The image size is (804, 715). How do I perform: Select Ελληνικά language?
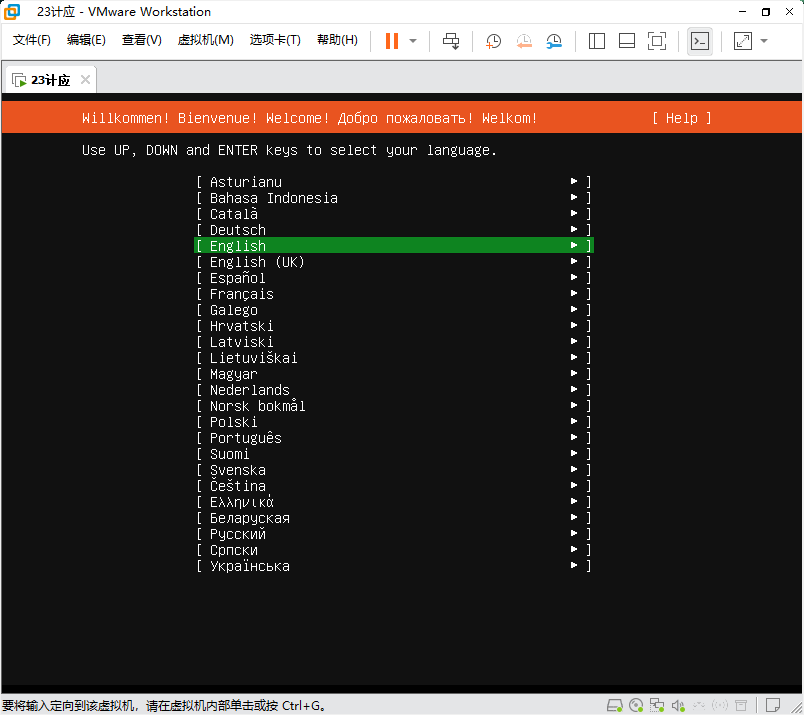point(394,502)
